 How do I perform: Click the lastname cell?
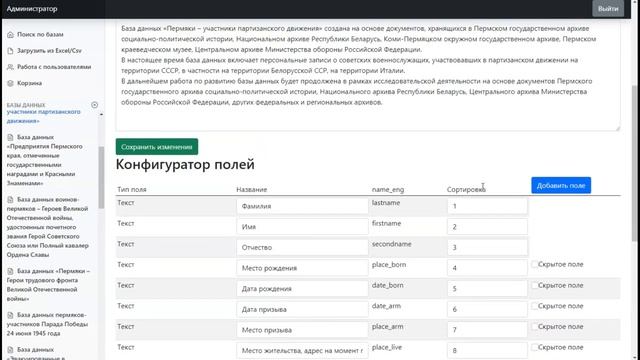[x=386, y=203]
